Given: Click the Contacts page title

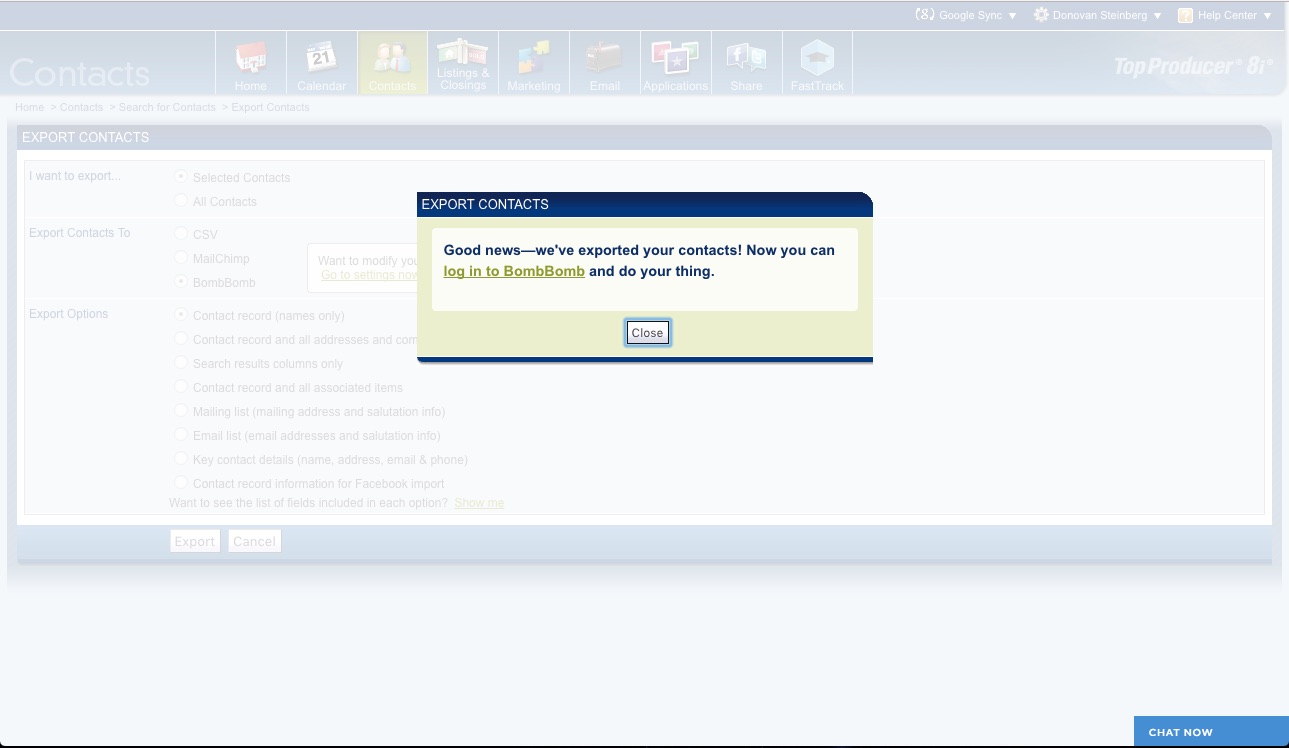Looking at the screenshot, I should tap(80, 73).
